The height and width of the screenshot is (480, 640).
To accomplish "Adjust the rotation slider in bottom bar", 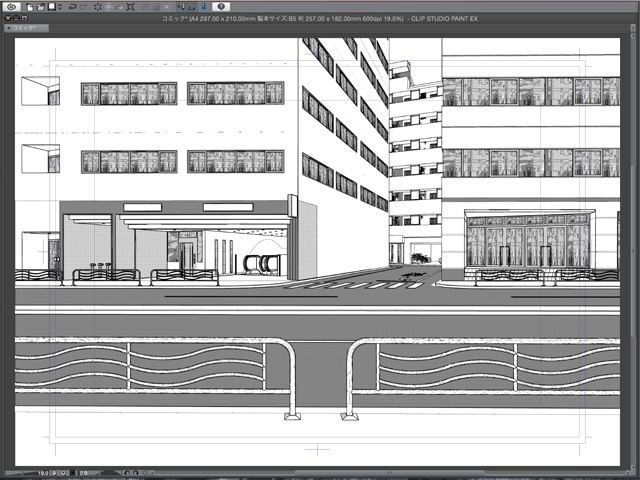I will (111, 473).
